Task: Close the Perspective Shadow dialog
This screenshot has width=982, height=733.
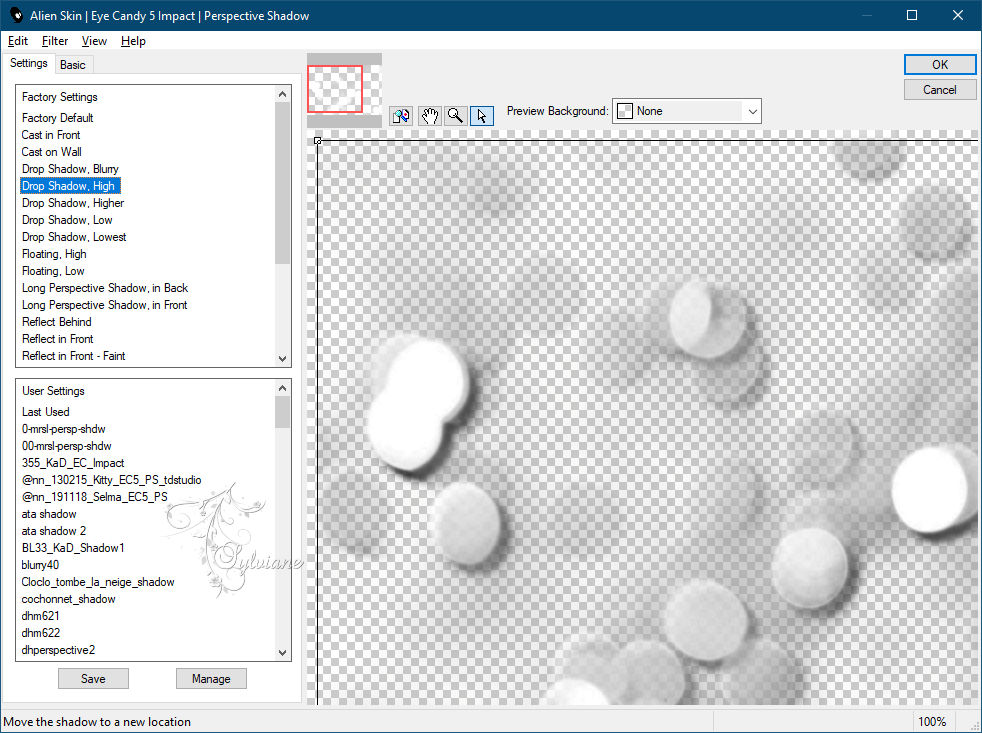Action: click(958, 15)
